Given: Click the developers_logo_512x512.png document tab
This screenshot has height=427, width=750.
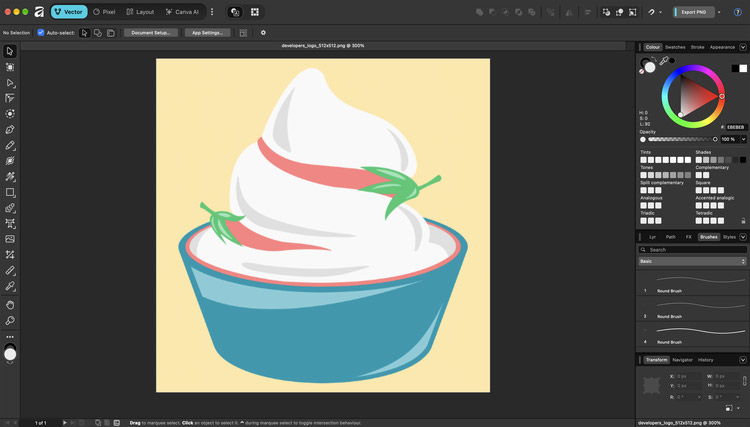Looking at the screenshot, I should 323,46.
